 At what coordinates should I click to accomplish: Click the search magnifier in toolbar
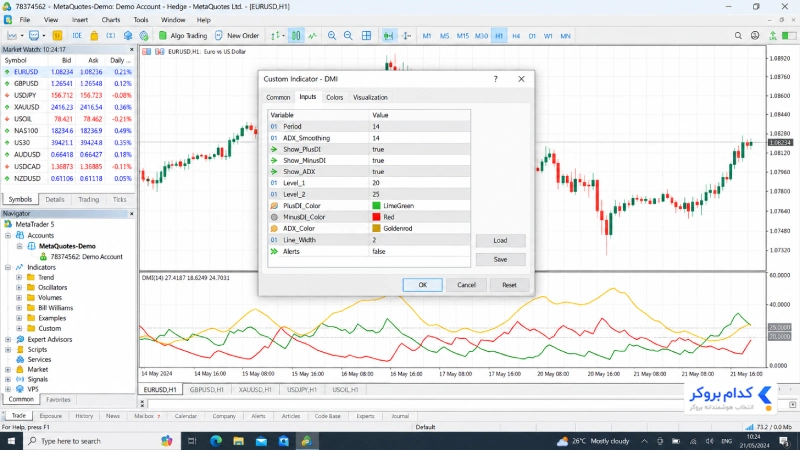pyautogui.click(x=738, y=36)
